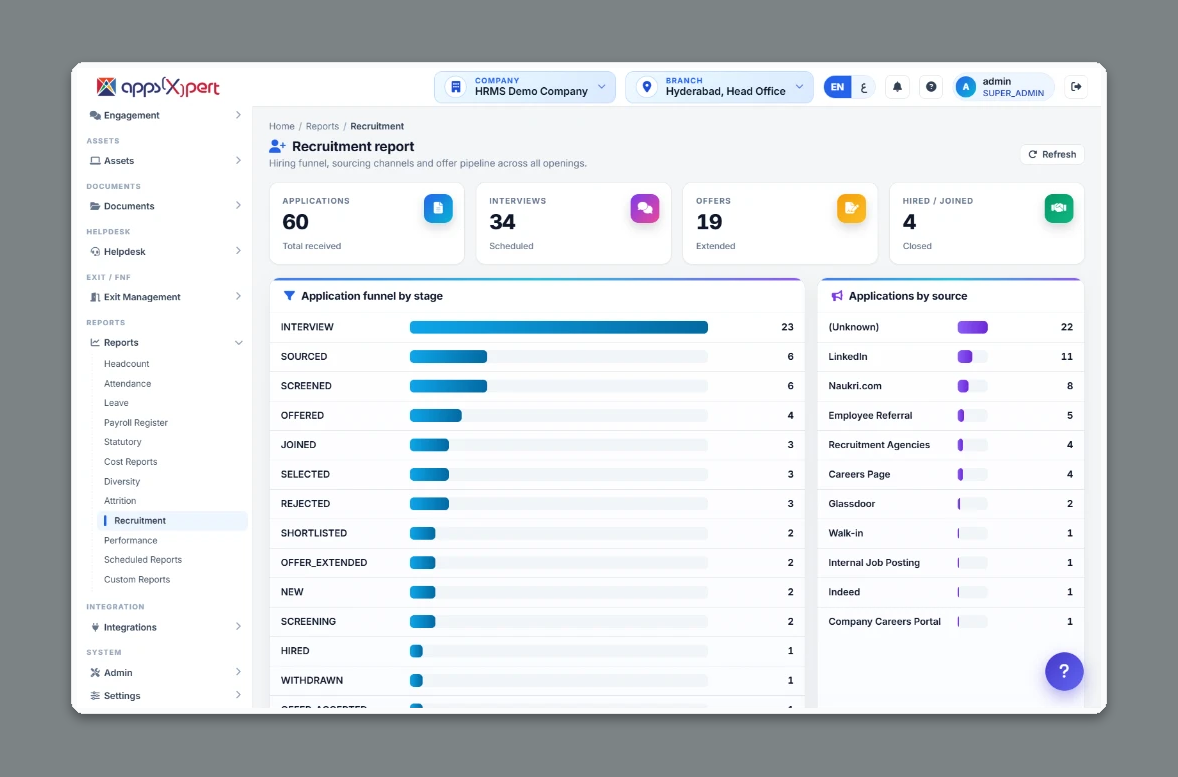This screenshot has height=777, width=1178.
Task: Click the Reports chart icon
Action: (95, 343)
